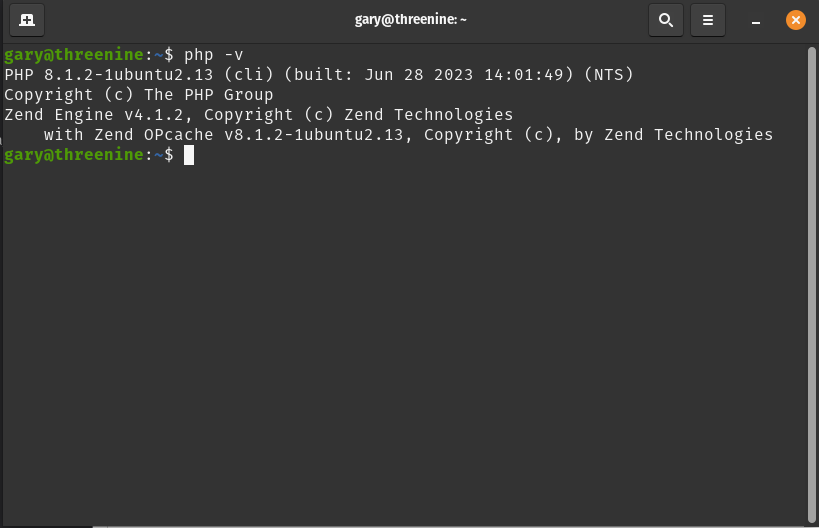819x528 pixels.
Task: Click the first green gary@threenine prompt
Action: (74, 54)
